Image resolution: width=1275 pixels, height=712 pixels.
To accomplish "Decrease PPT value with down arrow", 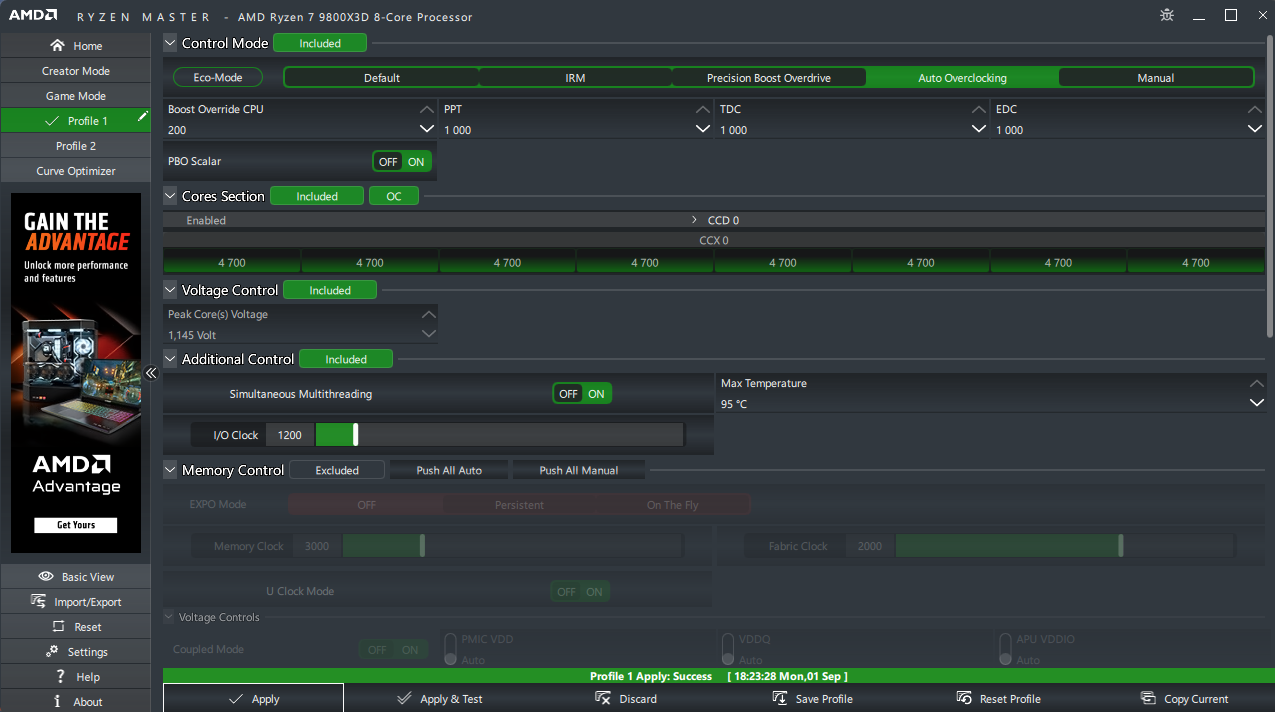I will (703, 129).
